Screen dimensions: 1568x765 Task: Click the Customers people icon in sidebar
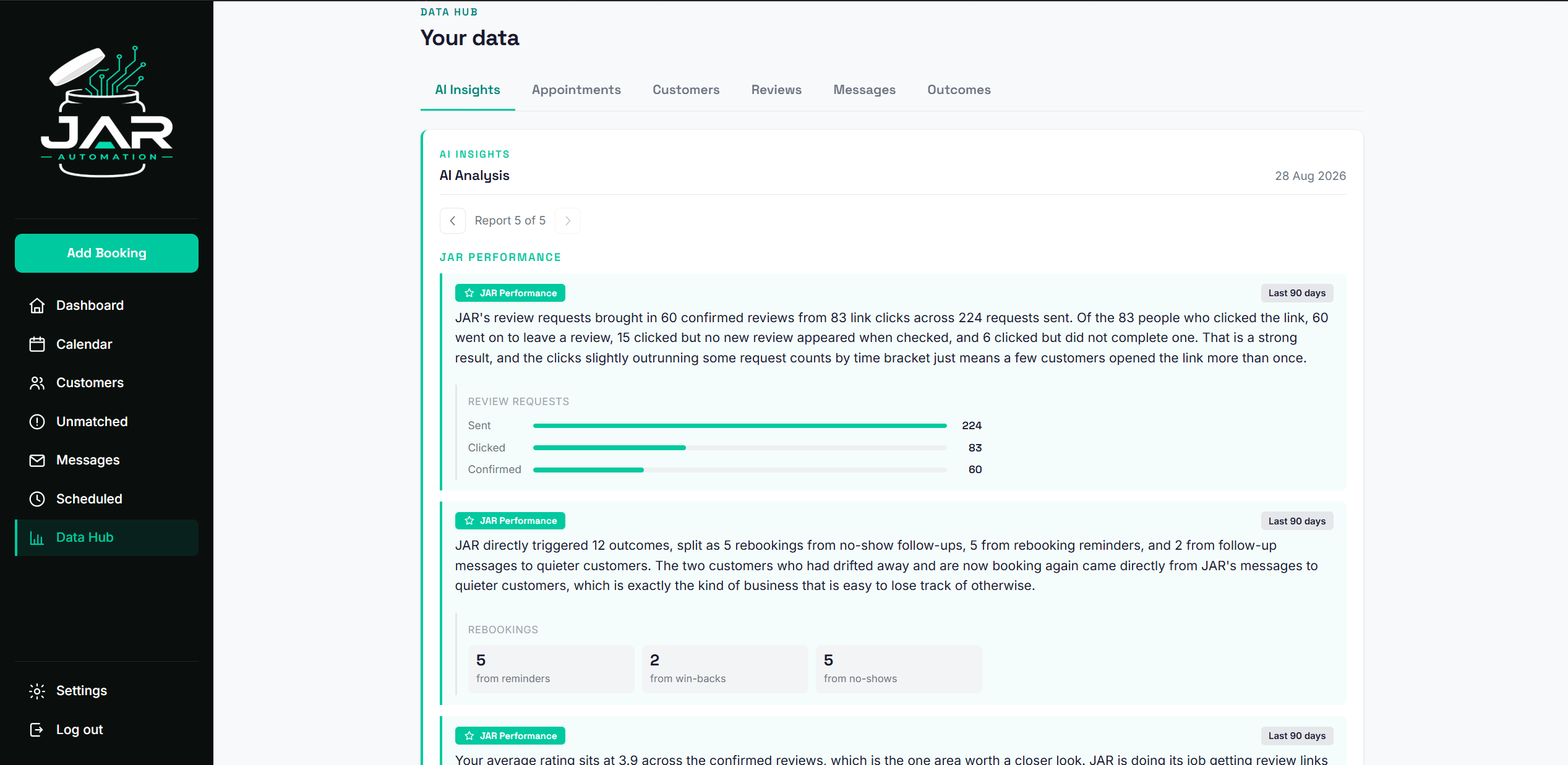click(37, 383)
